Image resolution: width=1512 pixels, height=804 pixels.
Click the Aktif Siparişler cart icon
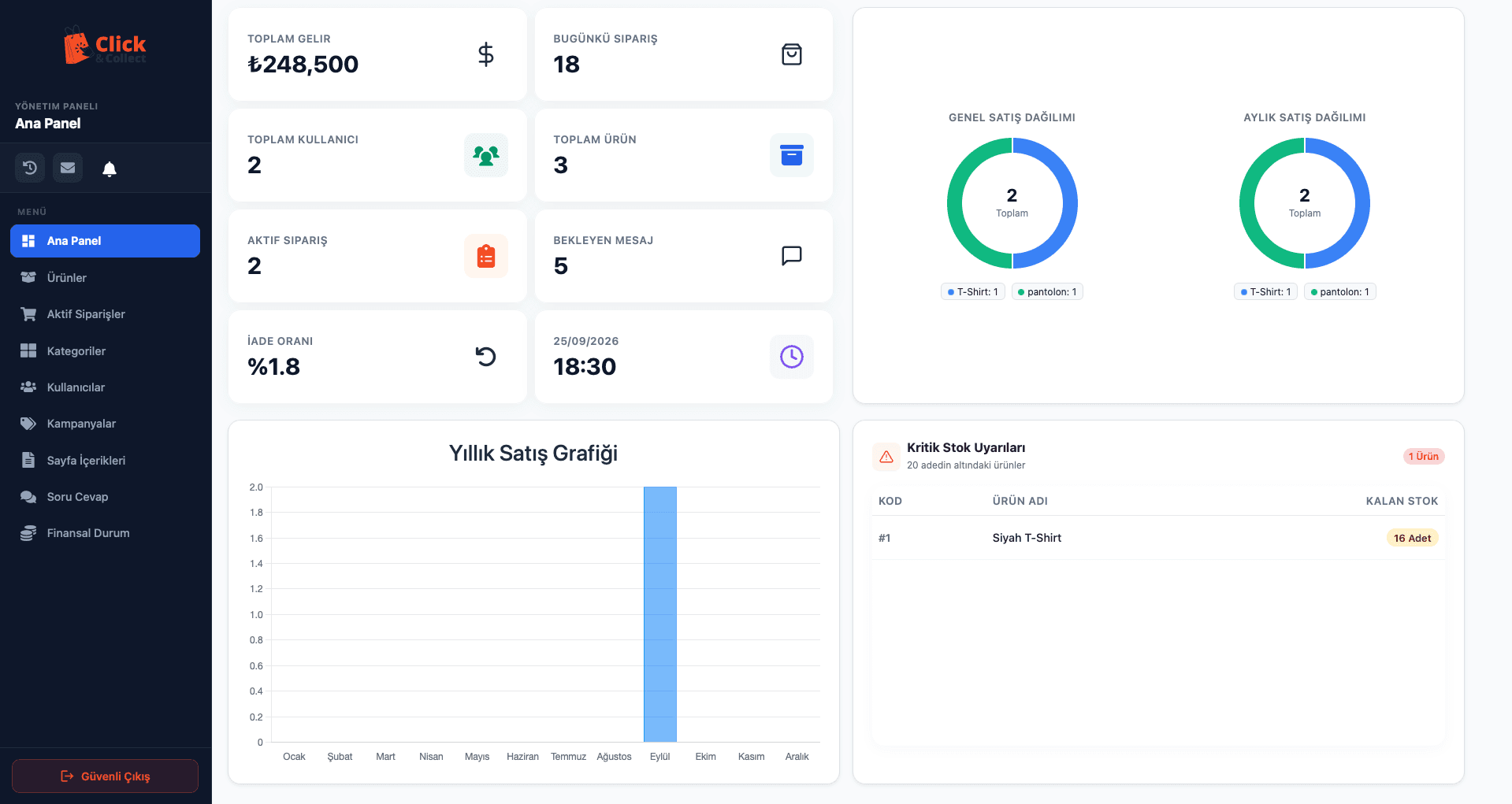tap(28, 314)
